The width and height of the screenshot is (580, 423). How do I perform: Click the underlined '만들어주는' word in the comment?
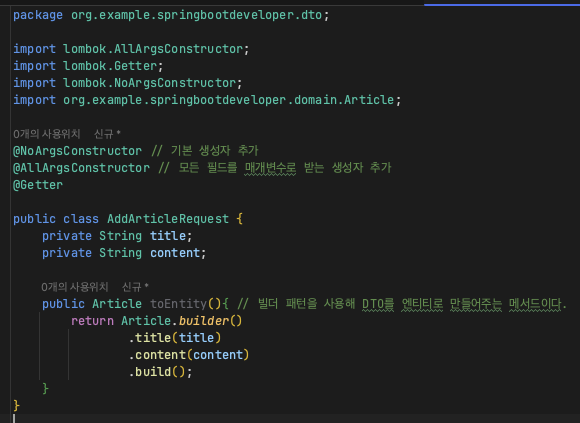pos(476,304)
